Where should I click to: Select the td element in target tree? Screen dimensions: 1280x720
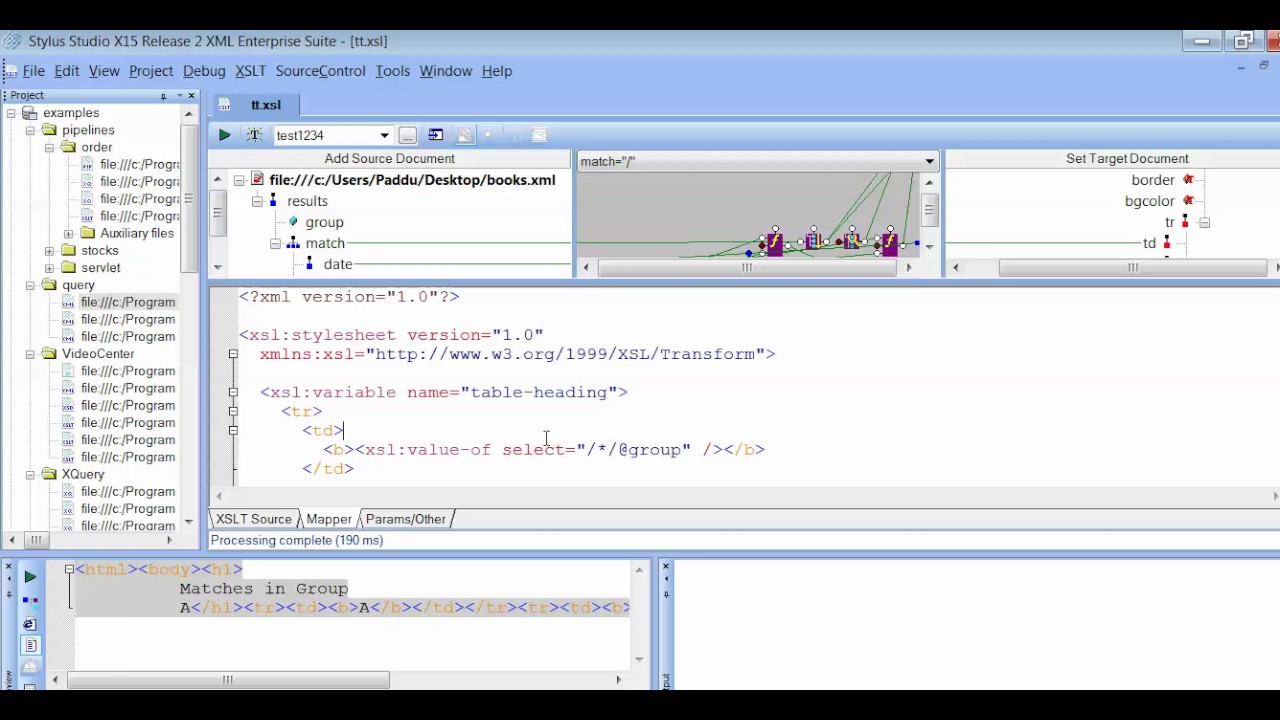pyautogui.click(x=1150, y=243)
